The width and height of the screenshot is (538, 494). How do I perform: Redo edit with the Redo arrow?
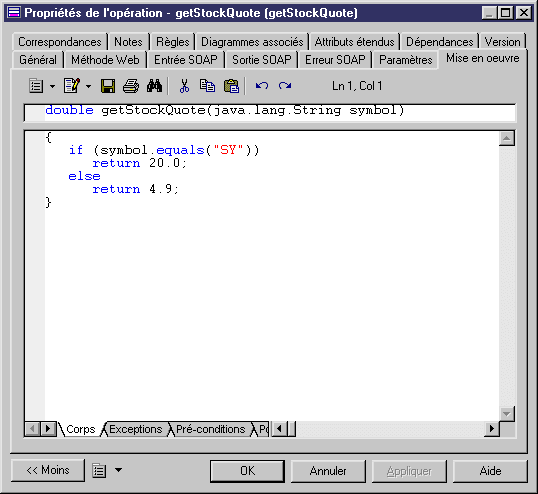pyautogui.click(x=285, y=86)
